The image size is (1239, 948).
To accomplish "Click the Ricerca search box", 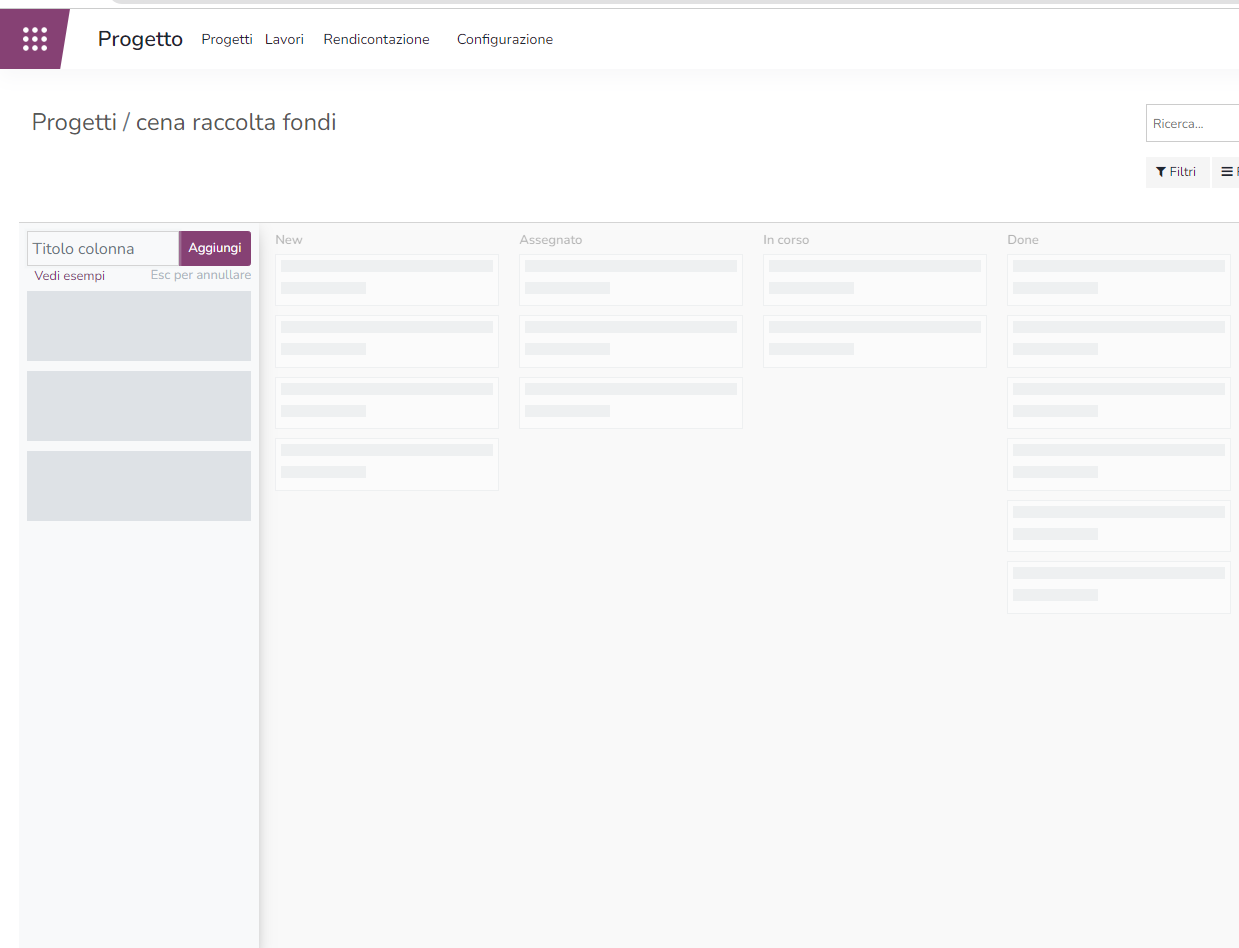I will [x=1192, y=124].
